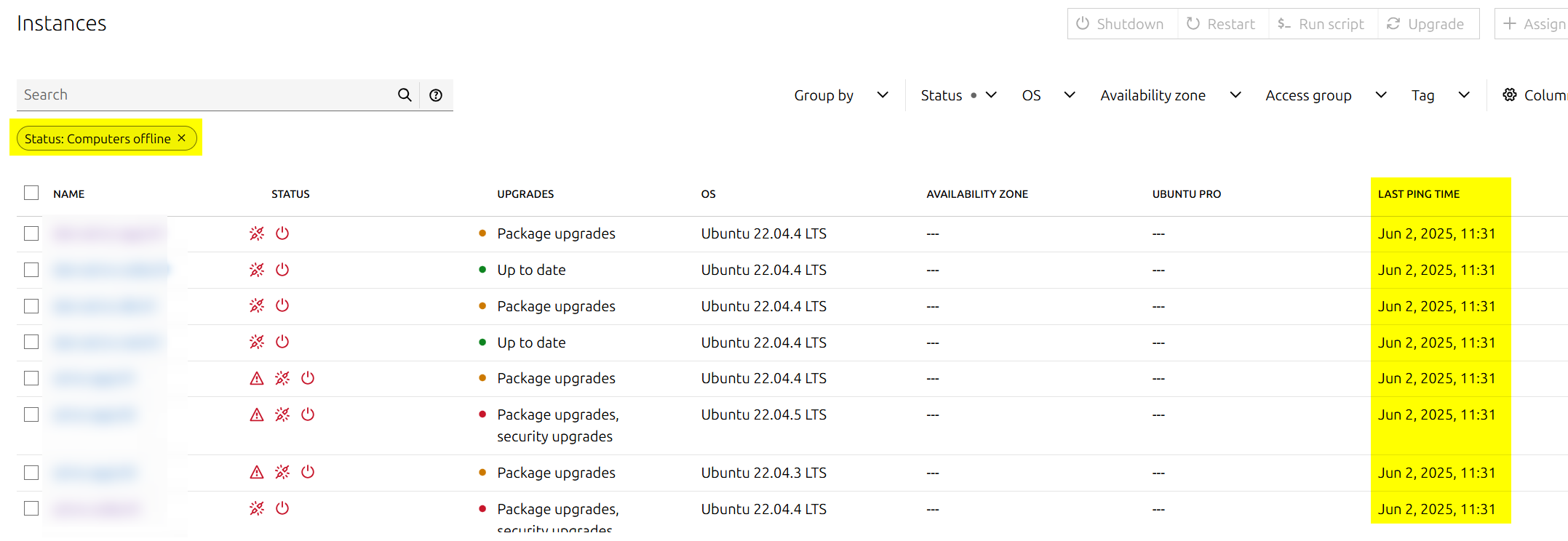Expand the Availability zone filter

1170,95
